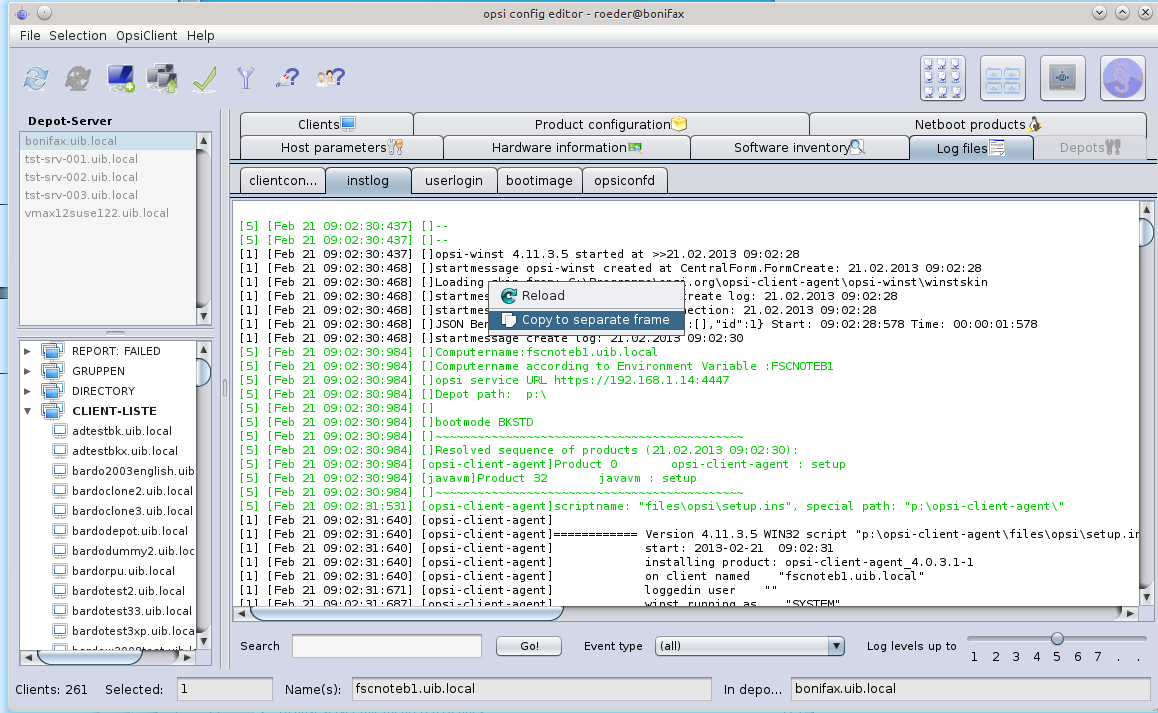Open the File menu
1158x713 pixels.
point(30,35)
